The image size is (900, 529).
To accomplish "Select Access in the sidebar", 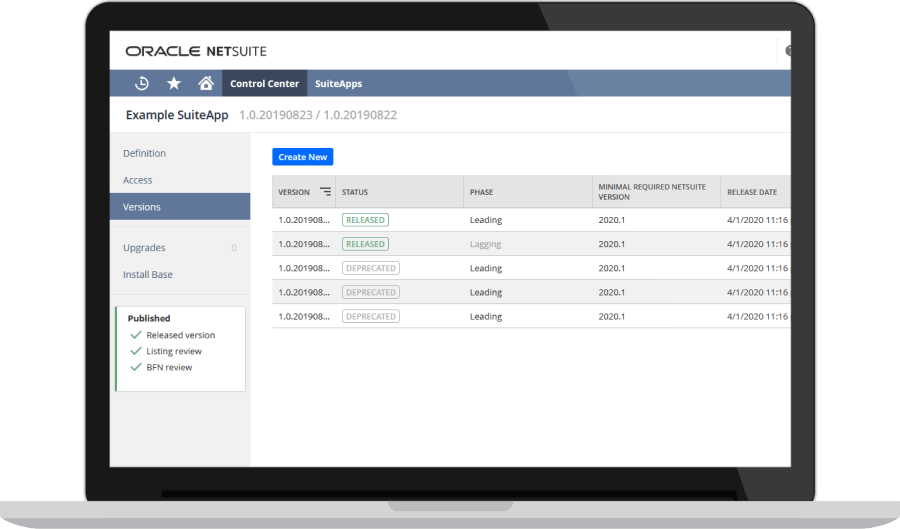I will [138, 180].
